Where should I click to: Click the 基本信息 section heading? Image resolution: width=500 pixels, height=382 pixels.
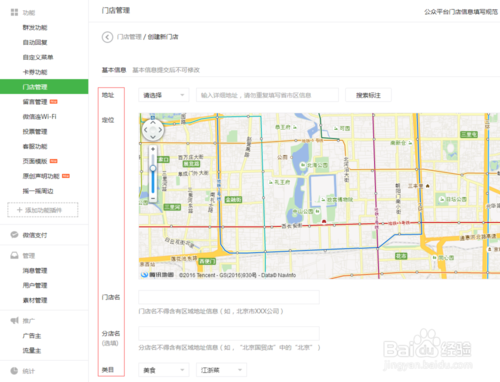[114, 70]
